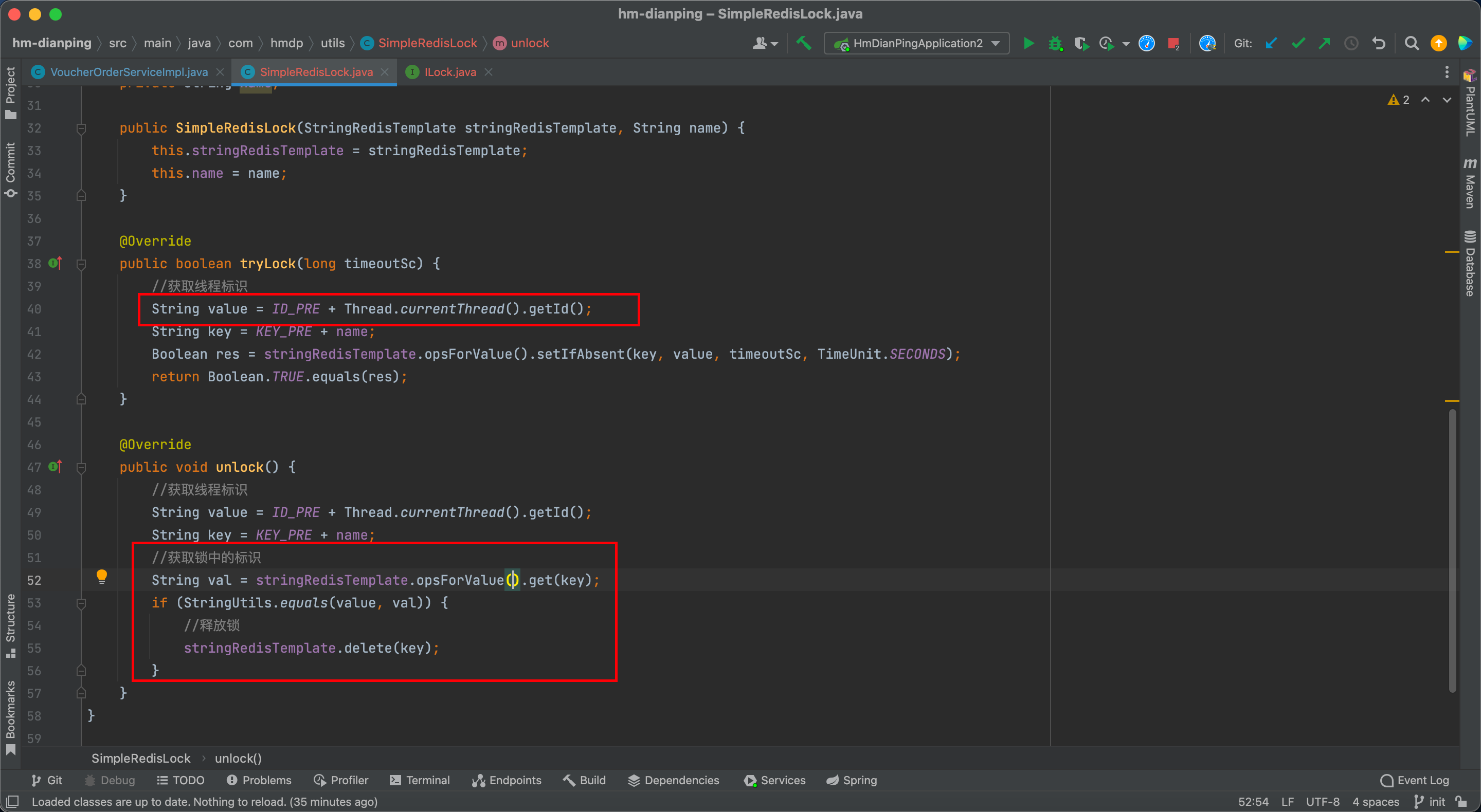Viewport: 1481px width, 812px height.
Task: Run HmDianPingApplication2 with the green play icon
Action: (x=1028, y=43)
